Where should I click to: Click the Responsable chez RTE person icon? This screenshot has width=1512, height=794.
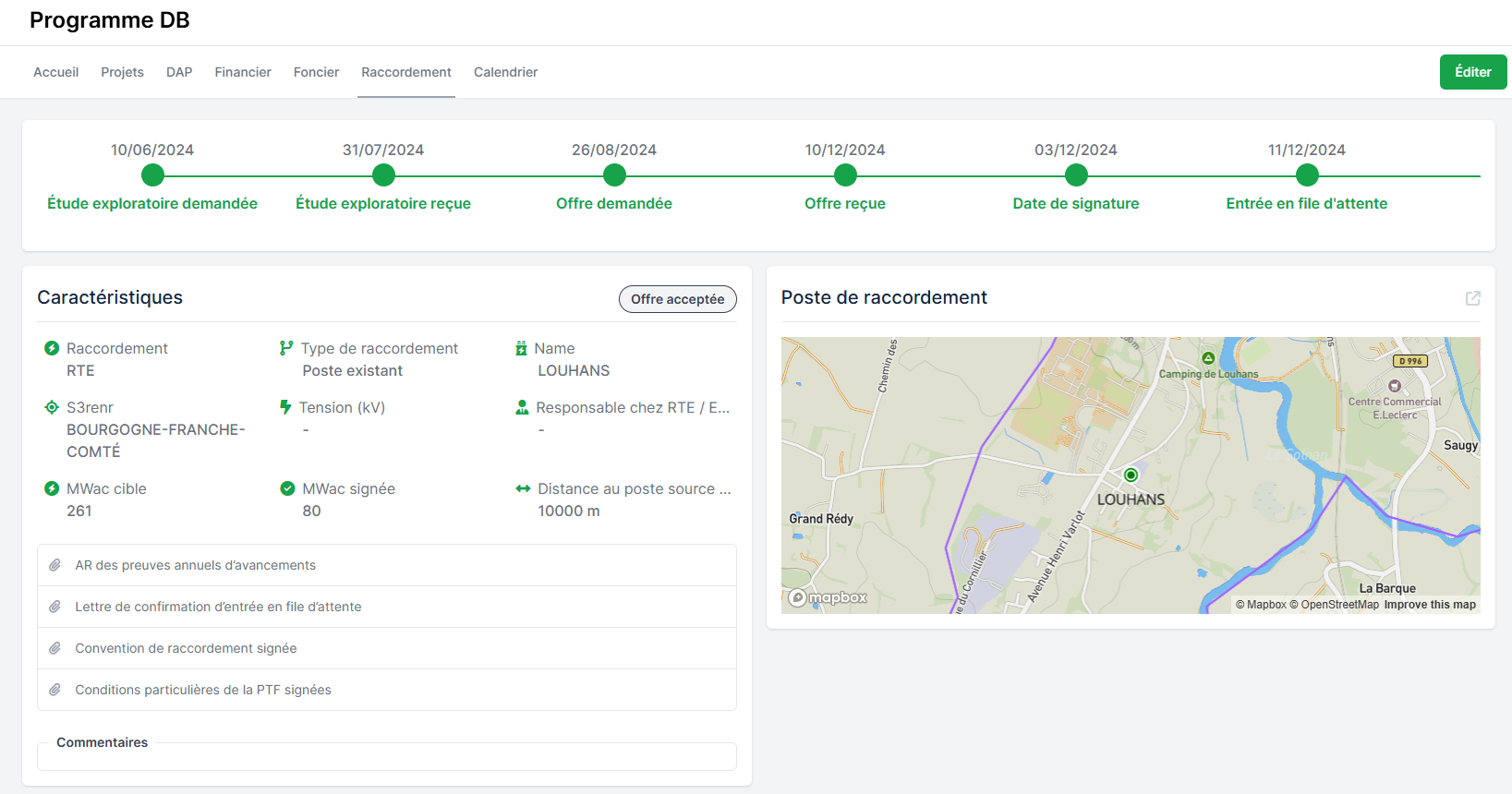[x=522, y=407]
